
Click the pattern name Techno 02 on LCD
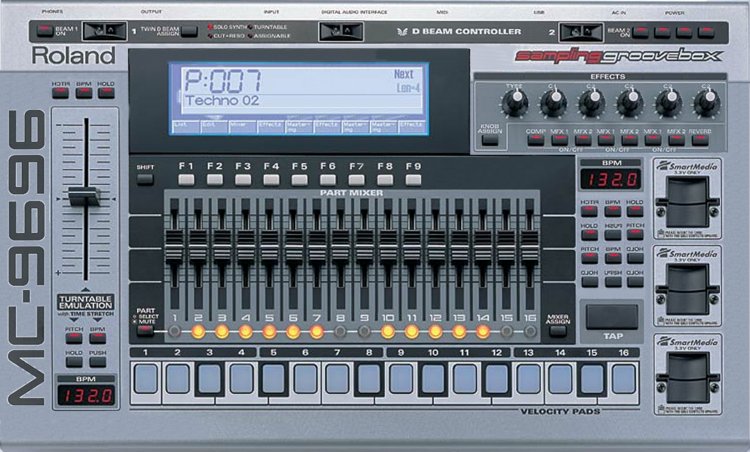coord(222,100)
